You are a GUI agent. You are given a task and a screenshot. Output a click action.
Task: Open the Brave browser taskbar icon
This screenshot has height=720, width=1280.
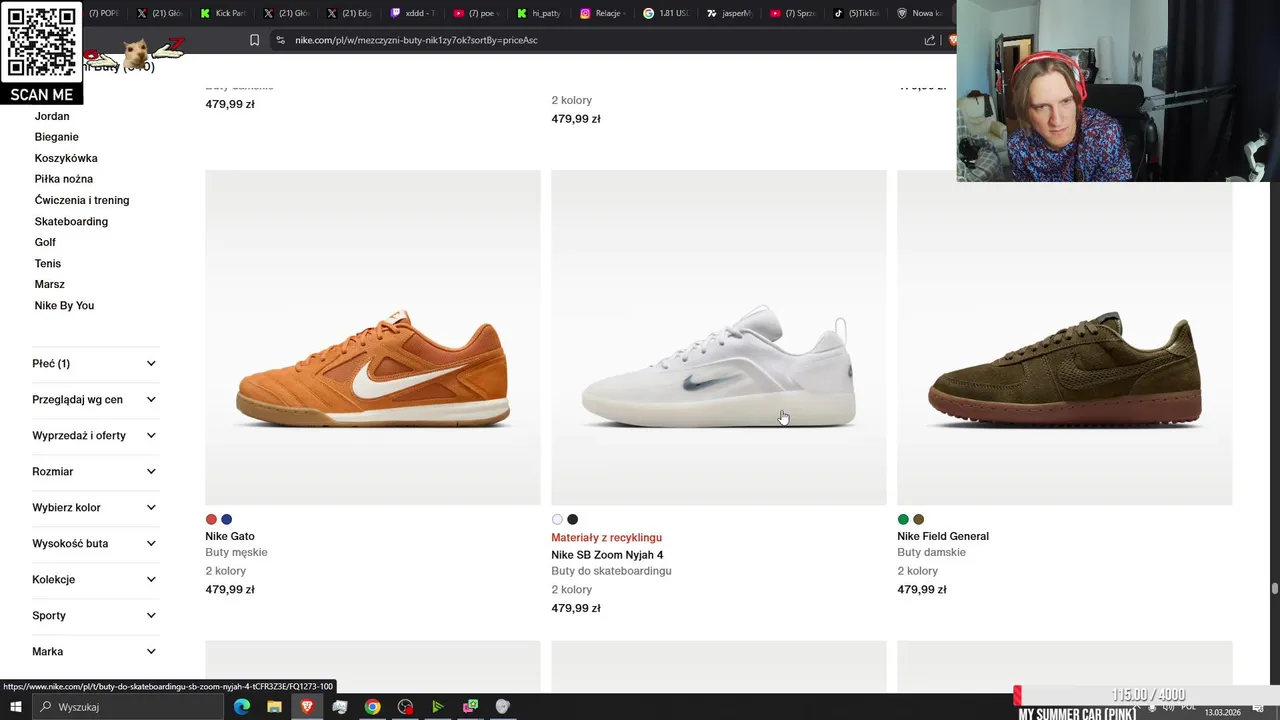(x=307, y=707)
